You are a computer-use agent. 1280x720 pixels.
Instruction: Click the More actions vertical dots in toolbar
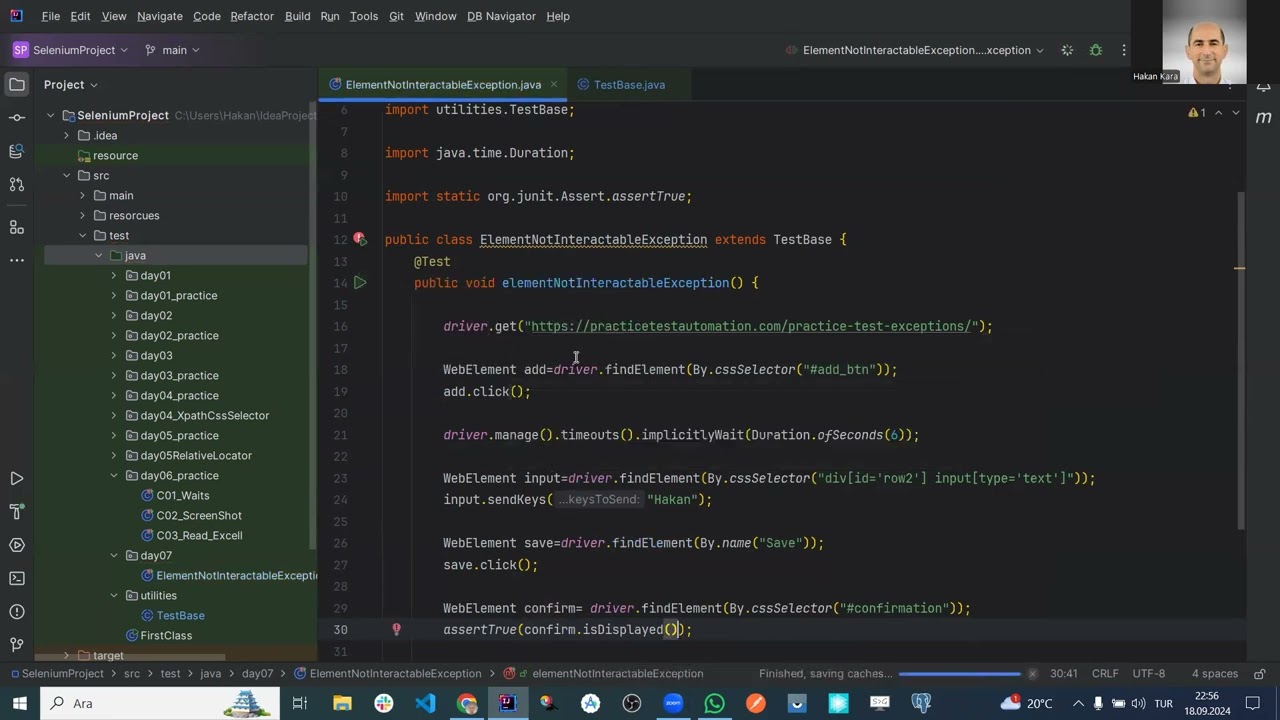(x=1124, y=50)
